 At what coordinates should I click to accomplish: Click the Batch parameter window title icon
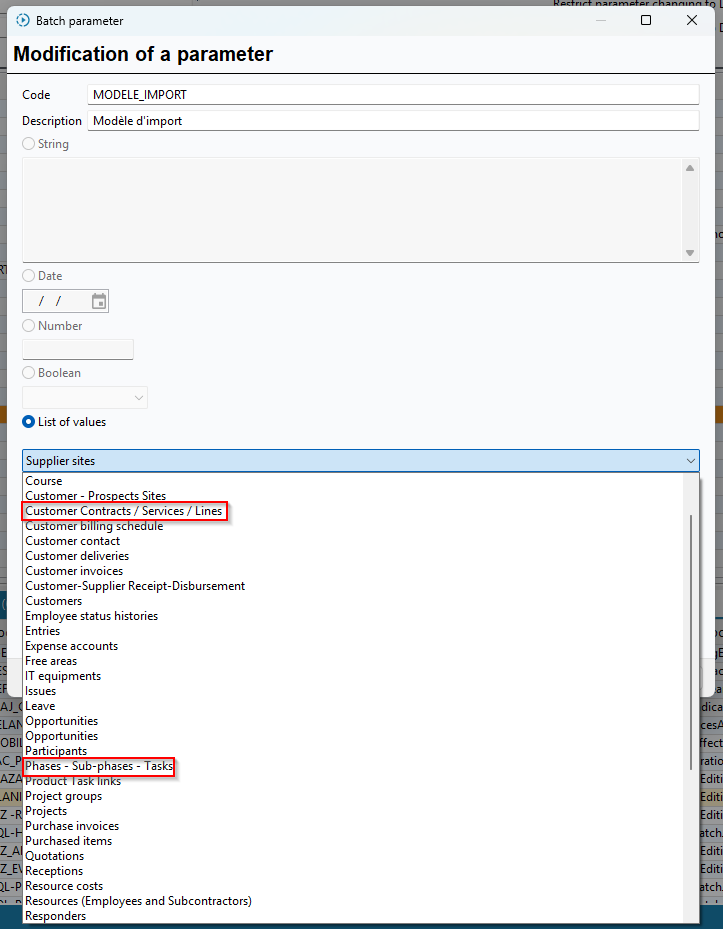[23, 20]
